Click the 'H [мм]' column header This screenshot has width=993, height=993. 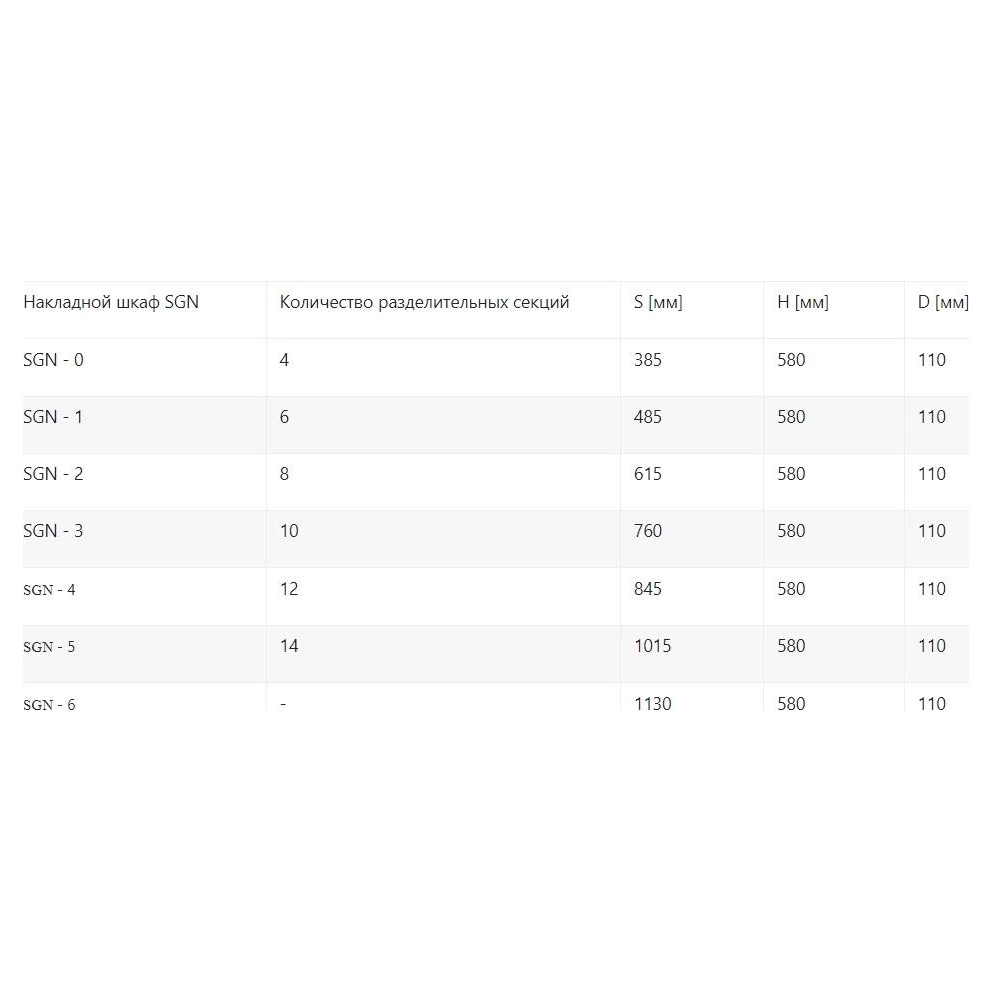click(802, 302)
